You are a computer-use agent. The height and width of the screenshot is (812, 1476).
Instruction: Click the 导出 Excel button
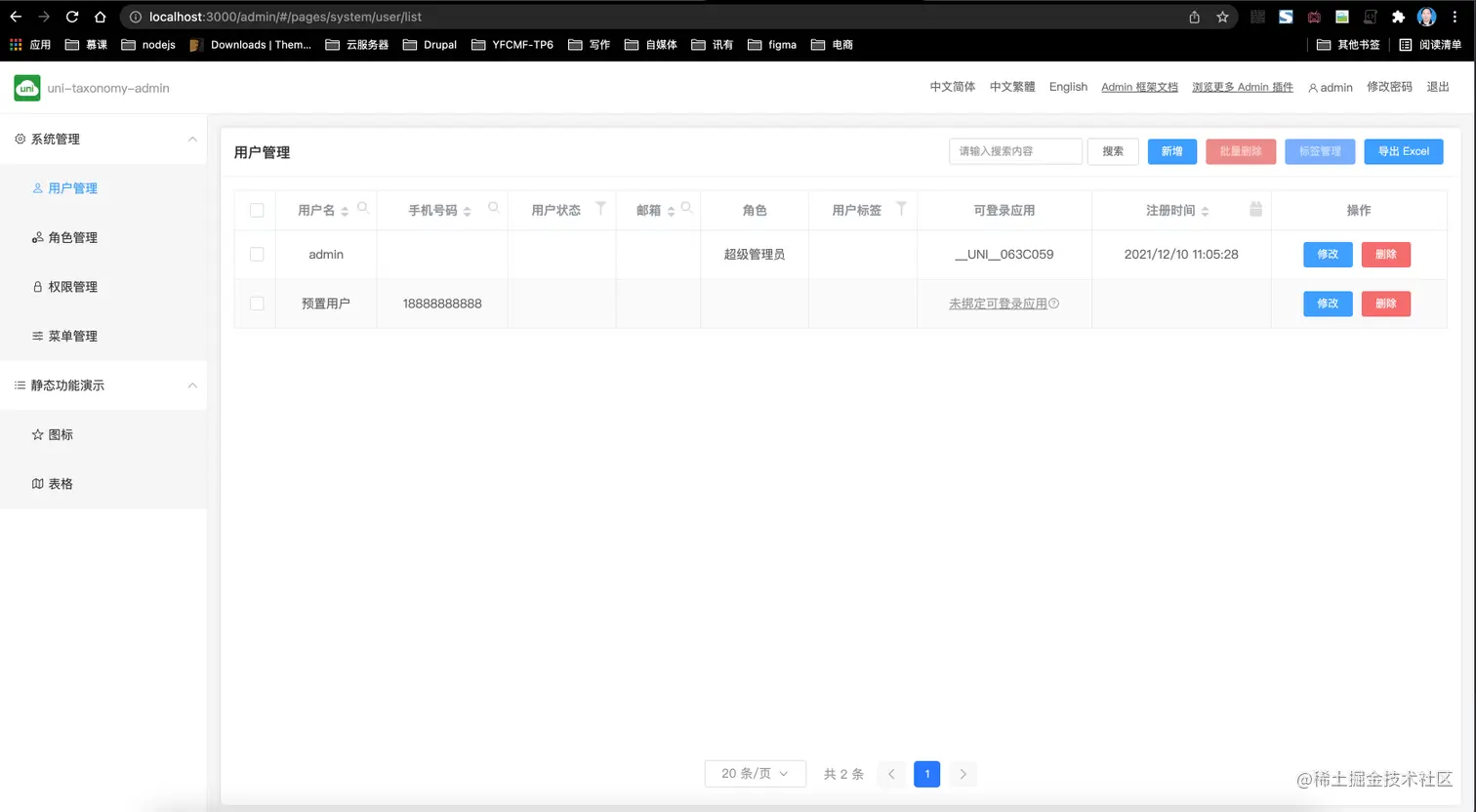[1403, 151]
